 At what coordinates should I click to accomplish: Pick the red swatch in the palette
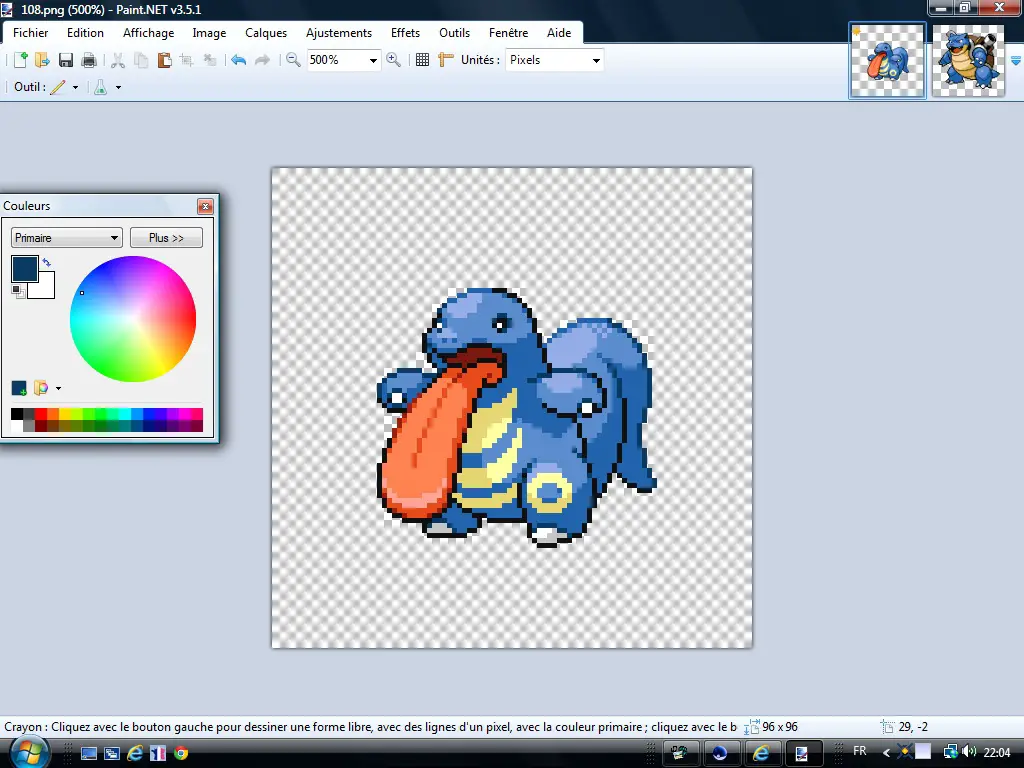click(x=41, y=414)
